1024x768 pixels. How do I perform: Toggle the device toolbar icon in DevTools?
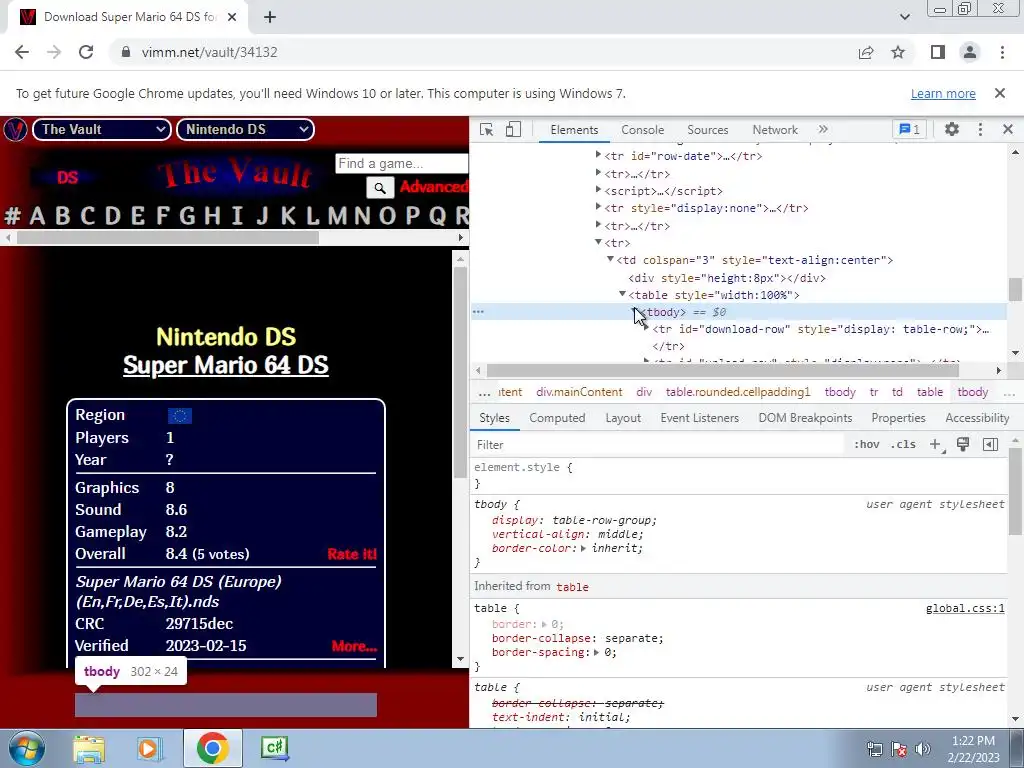tap(513, 129)
